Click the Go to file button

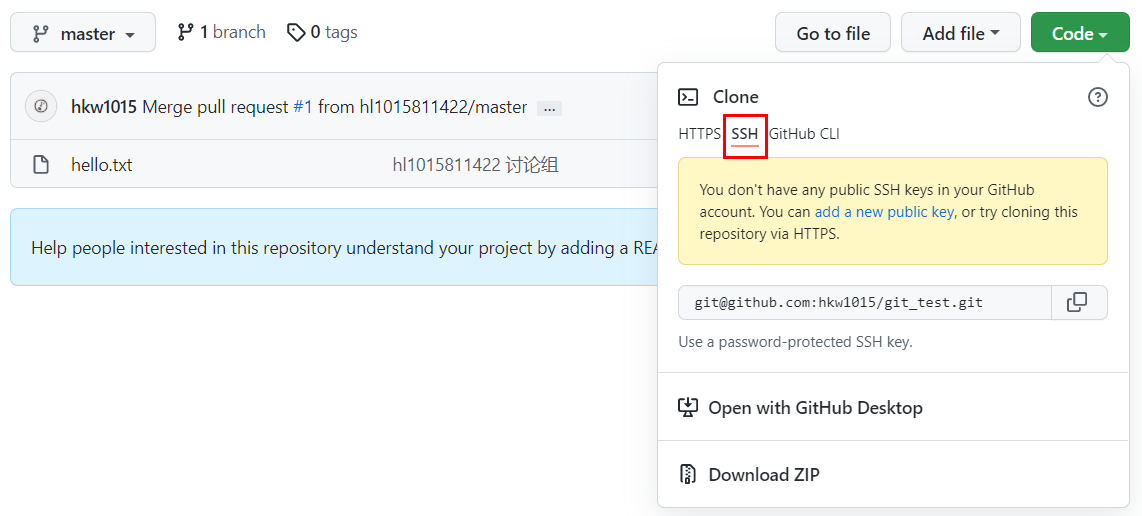coord(832,33)
